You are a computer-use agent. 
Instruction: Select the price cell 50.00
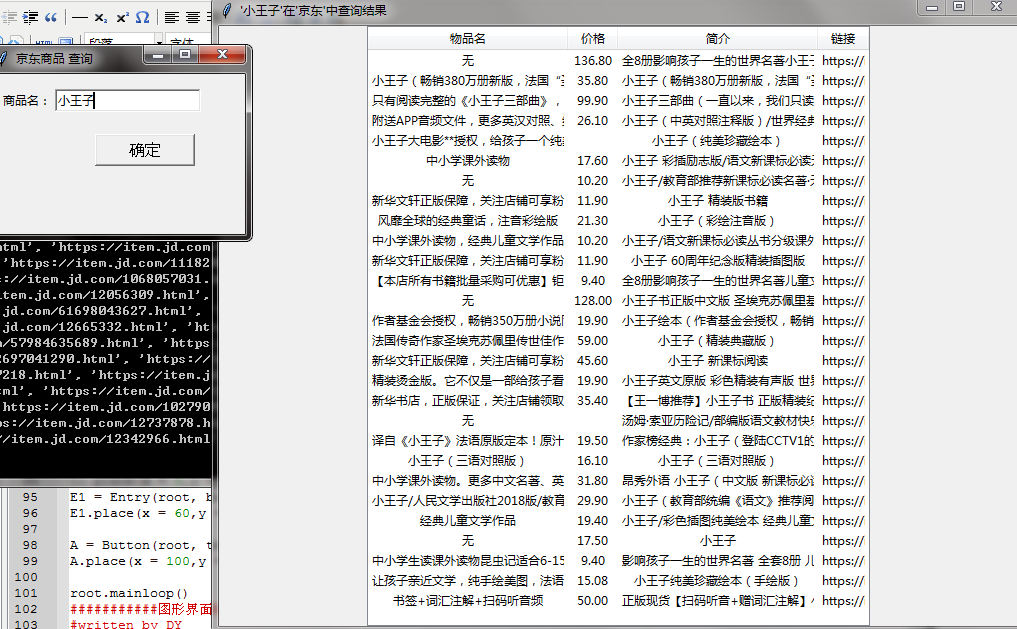pyautogui.click(x=593, y=600)
